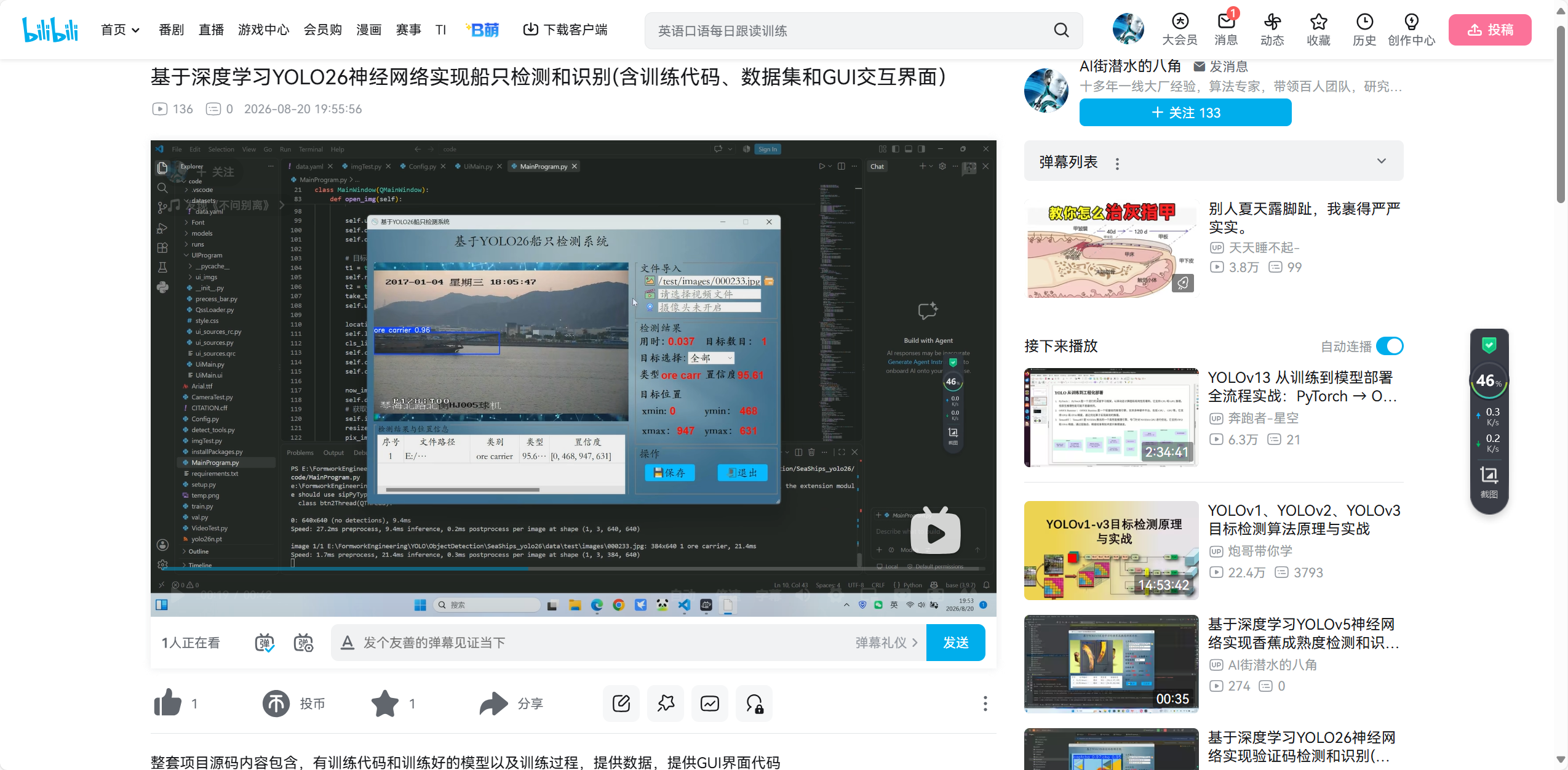
Task: Give a coin with the 投币 icon
Action: [276, 703]
